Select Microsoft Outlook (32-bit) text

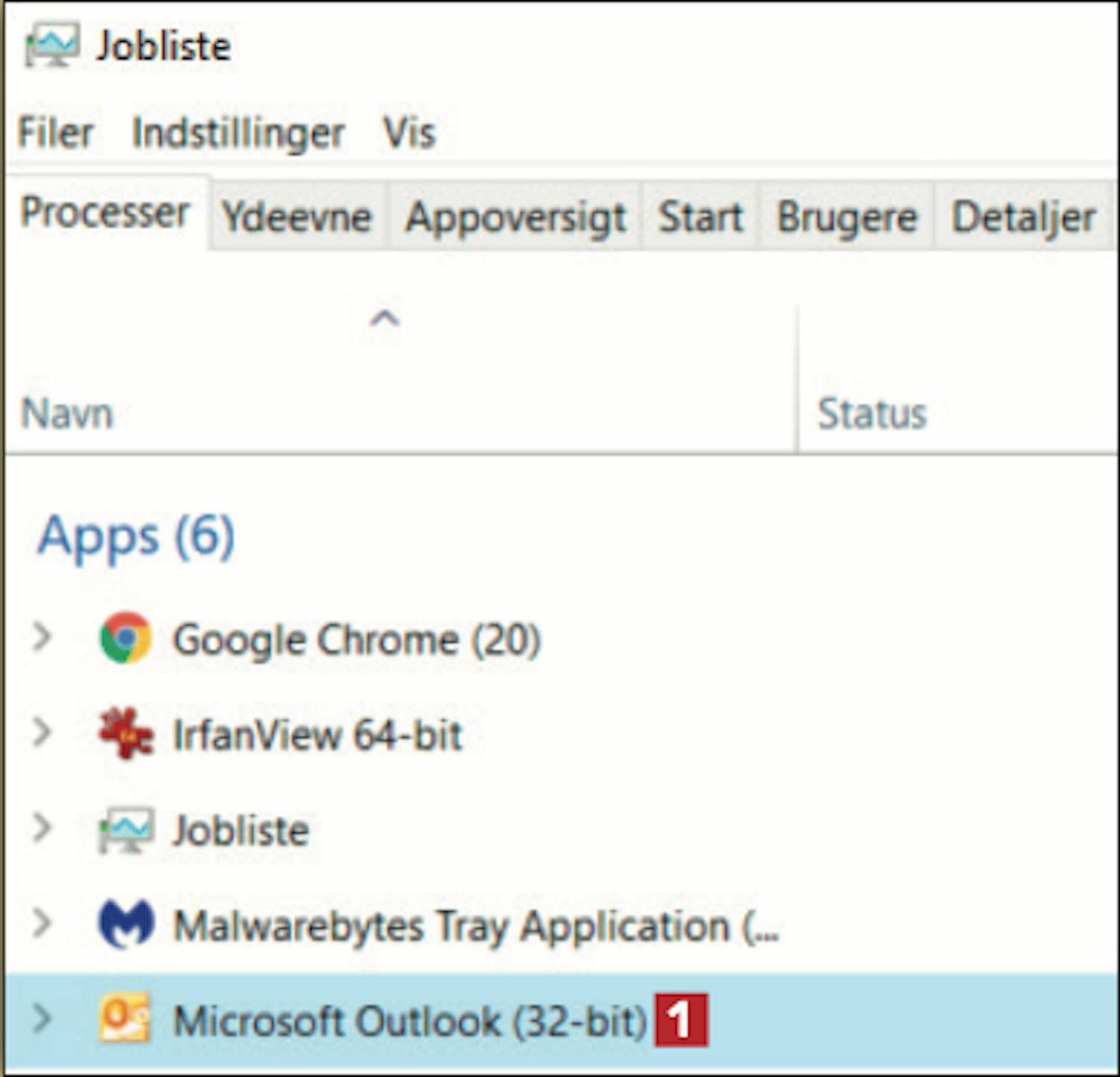click(x=409, y=1021)
